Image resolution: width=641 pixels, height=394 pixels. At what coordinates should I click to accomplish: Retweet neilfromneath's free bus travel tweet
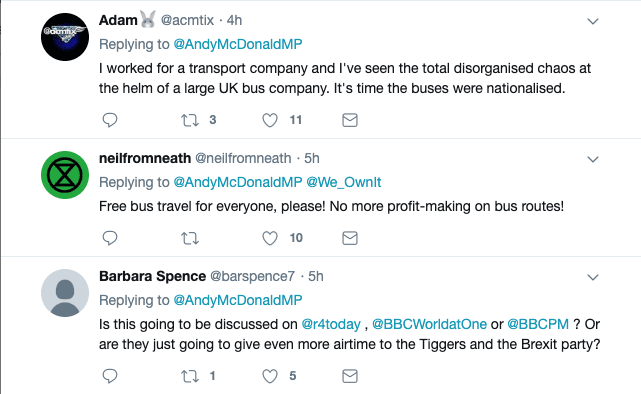pos(190,238)
